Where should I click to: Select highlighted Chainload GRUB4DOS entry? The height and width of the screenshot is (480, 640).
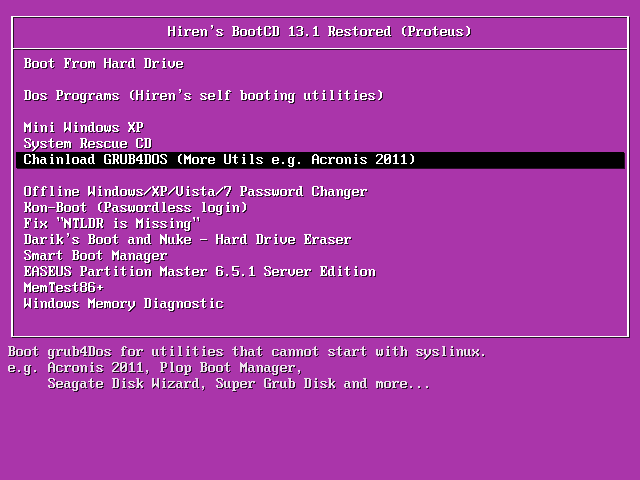pyautogui.click(x=320, y=160)
